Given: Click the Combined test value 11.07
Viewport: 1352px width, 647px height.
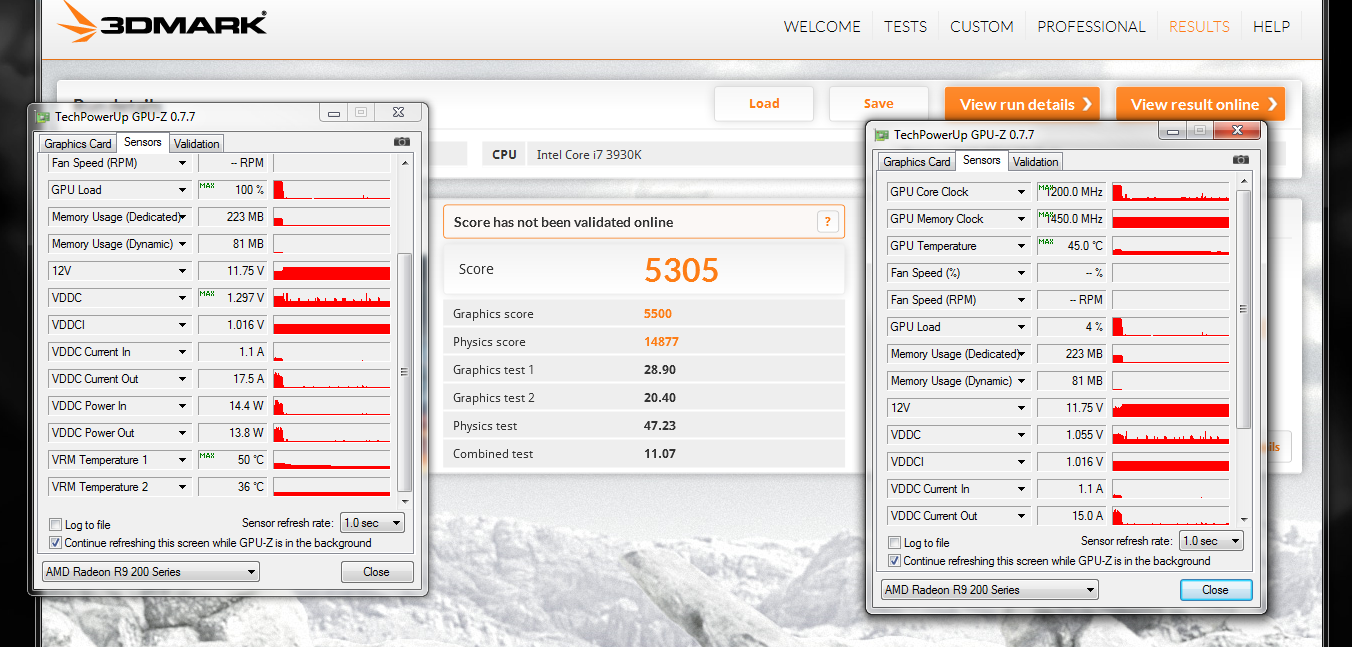Looking at the screenshot, I should [660, 454].
